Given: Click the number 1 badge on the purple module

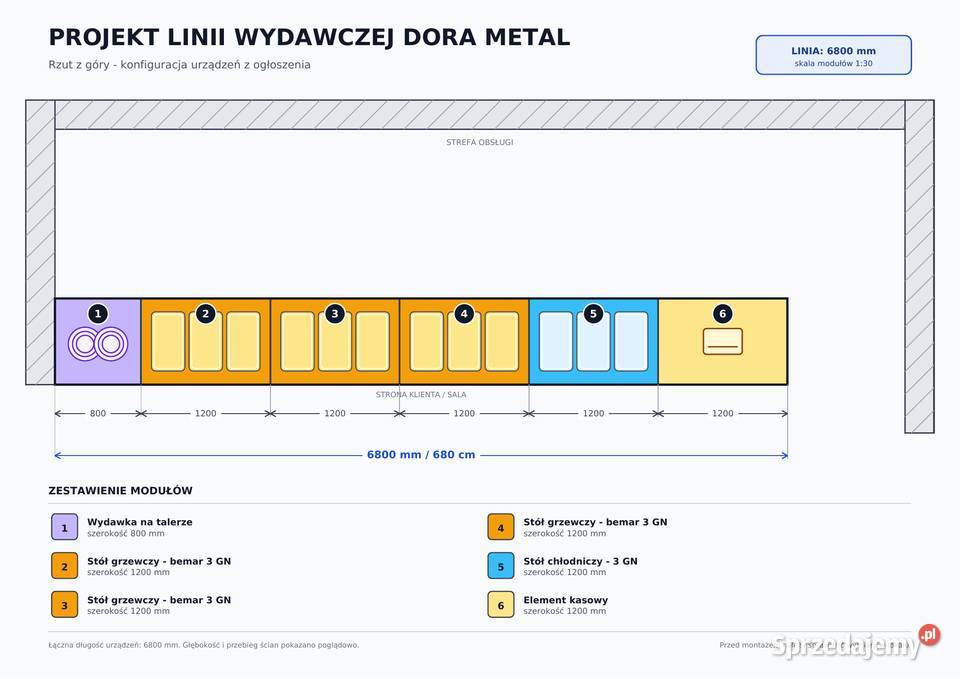Looking at the screenshot, I should point(98,314).
